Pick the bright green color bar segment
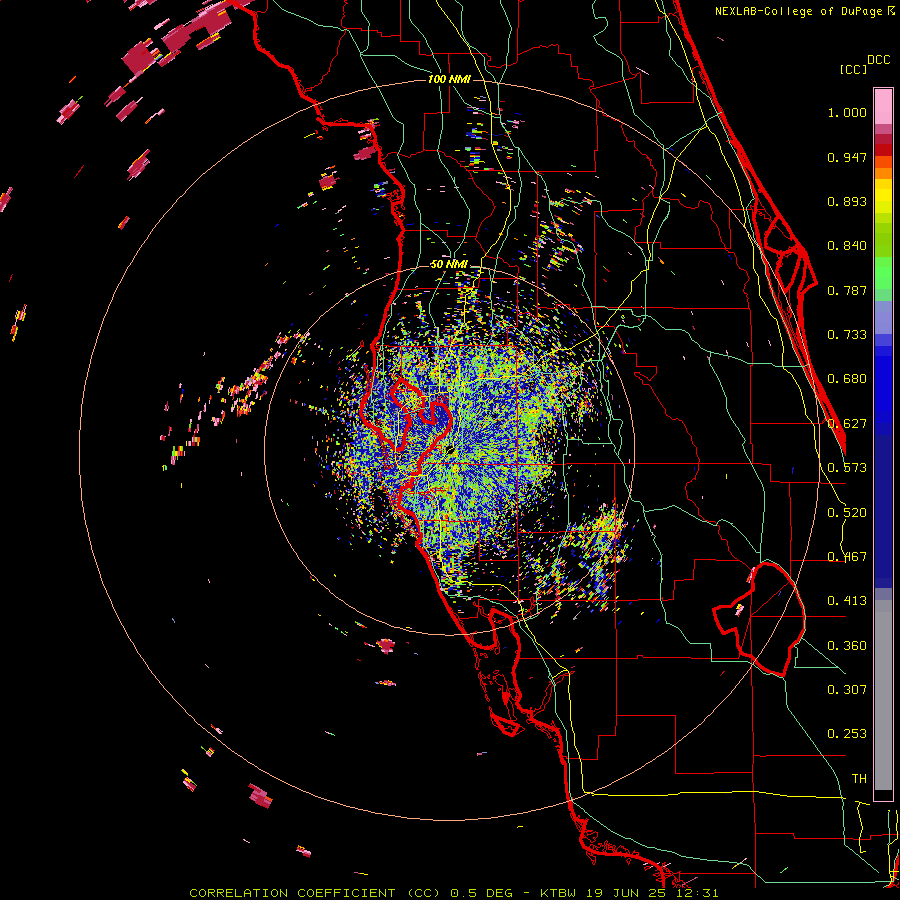Viewport: 900px width, 900px height. point(883,272)
